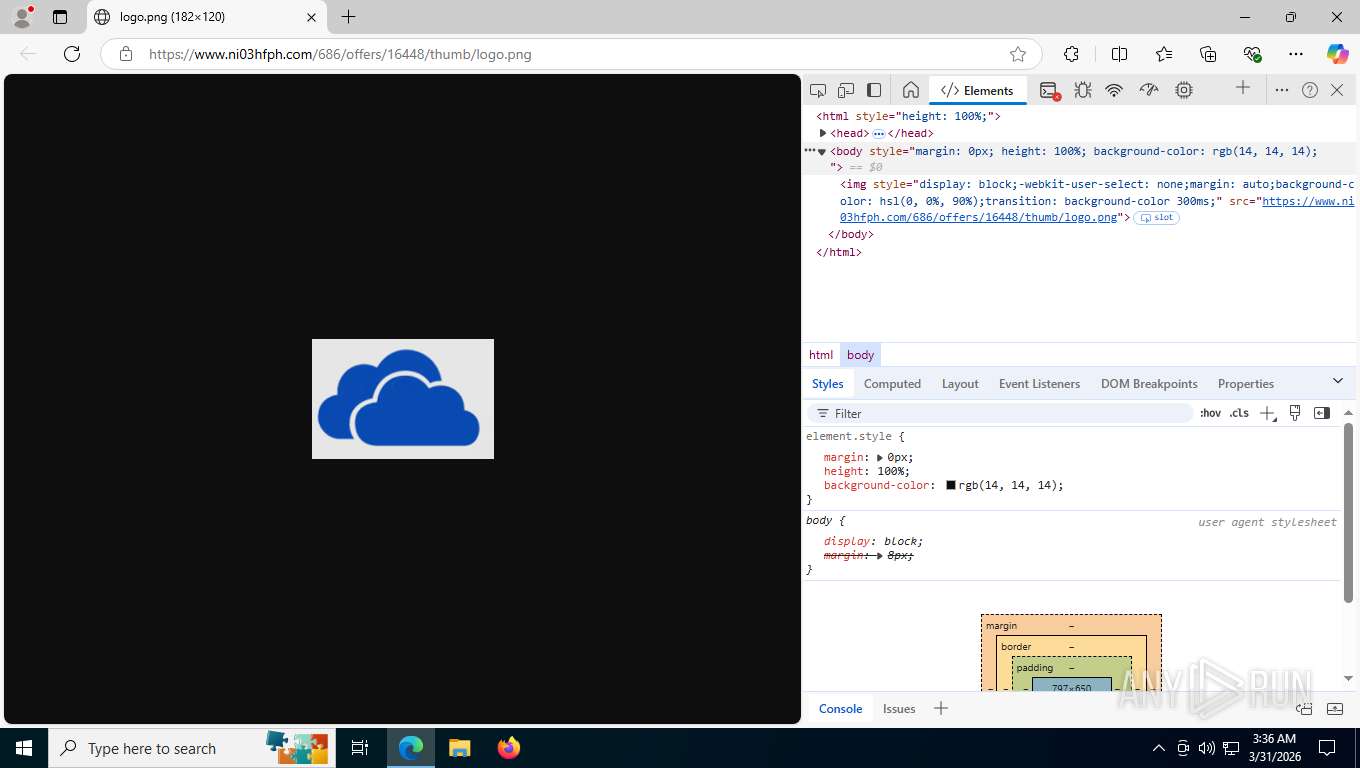The height and width of the screenshot is (768, 1360).
Task: Open File Explorer from the taskbar
Action: tap(459, 748)
